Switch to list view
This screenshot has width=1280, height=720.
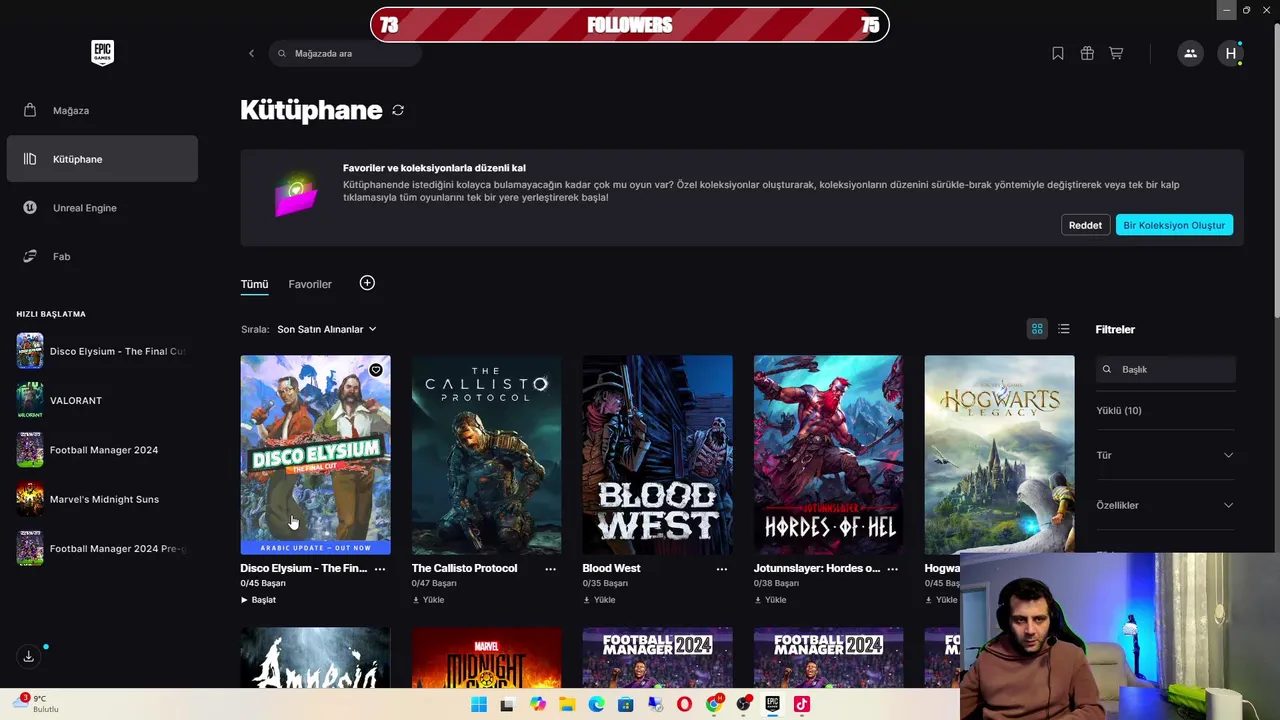pos(1064,329)
